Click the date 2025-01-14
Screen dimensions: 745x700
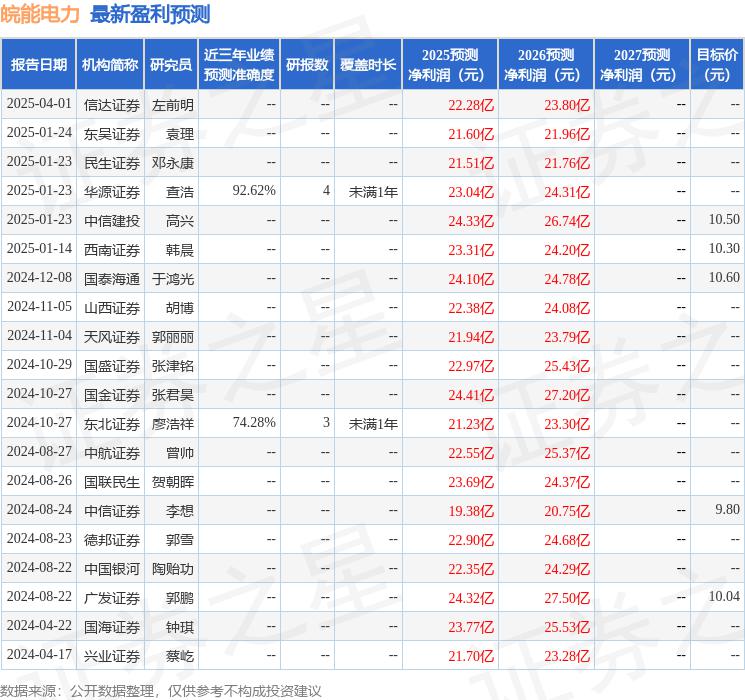(x=39, y=249)
